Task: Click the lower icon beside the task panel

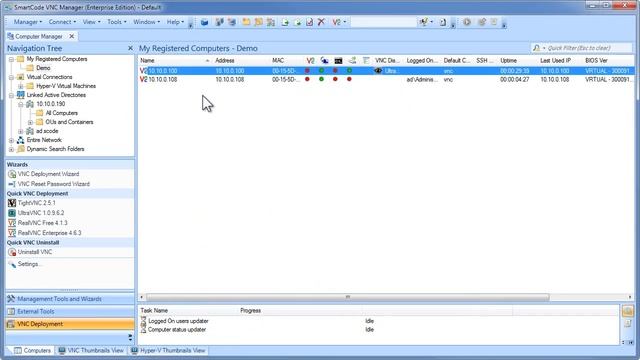Action: pyautogui.click(x=628, y=324)
